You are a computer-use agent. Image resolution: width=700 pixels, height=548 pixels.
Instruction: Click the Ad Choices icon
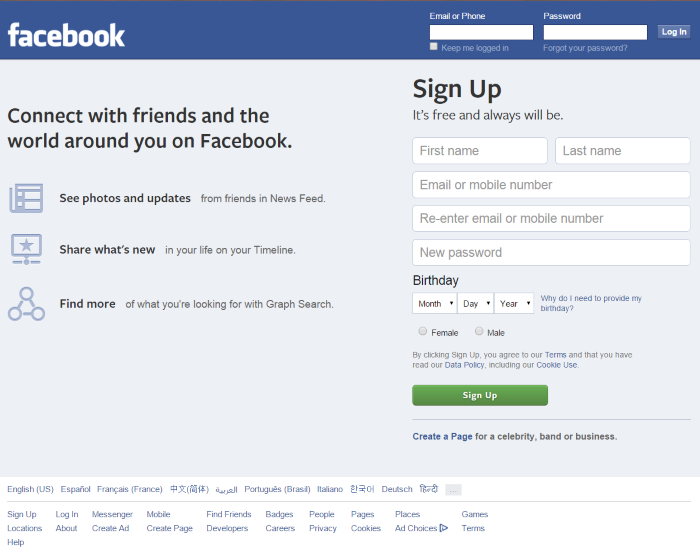pyautogui.click(x=443, y=528)
